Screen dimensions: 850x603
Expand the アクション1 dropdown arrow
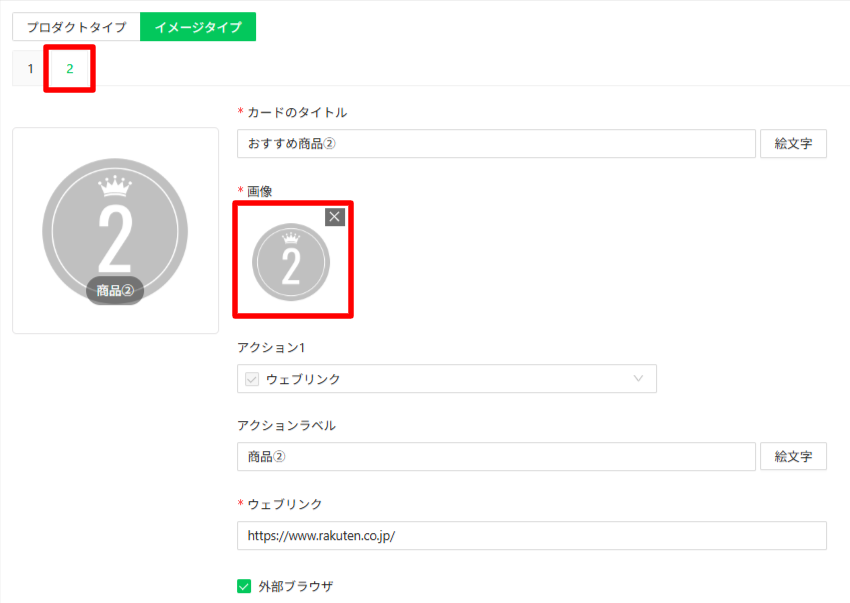[x=638, y=379]
